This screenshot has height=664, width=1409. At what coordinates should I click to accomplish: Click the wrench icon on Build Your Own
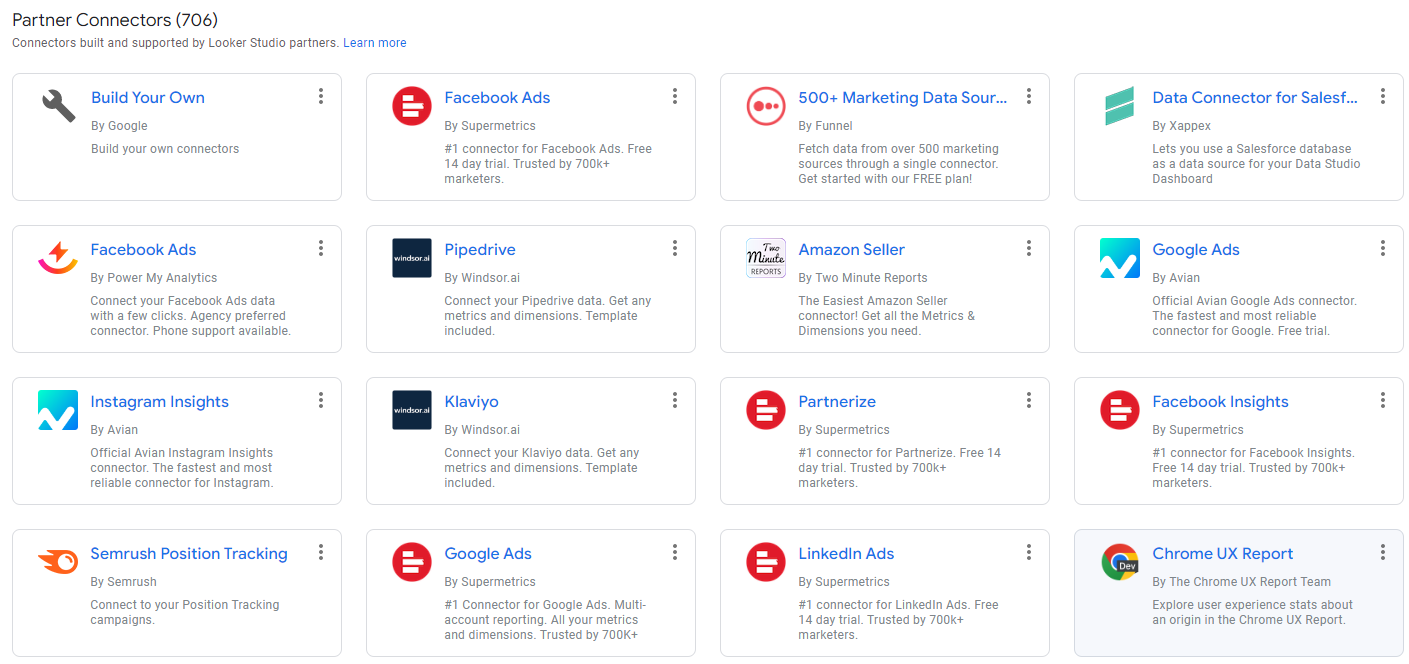click(x=57, y=105)
